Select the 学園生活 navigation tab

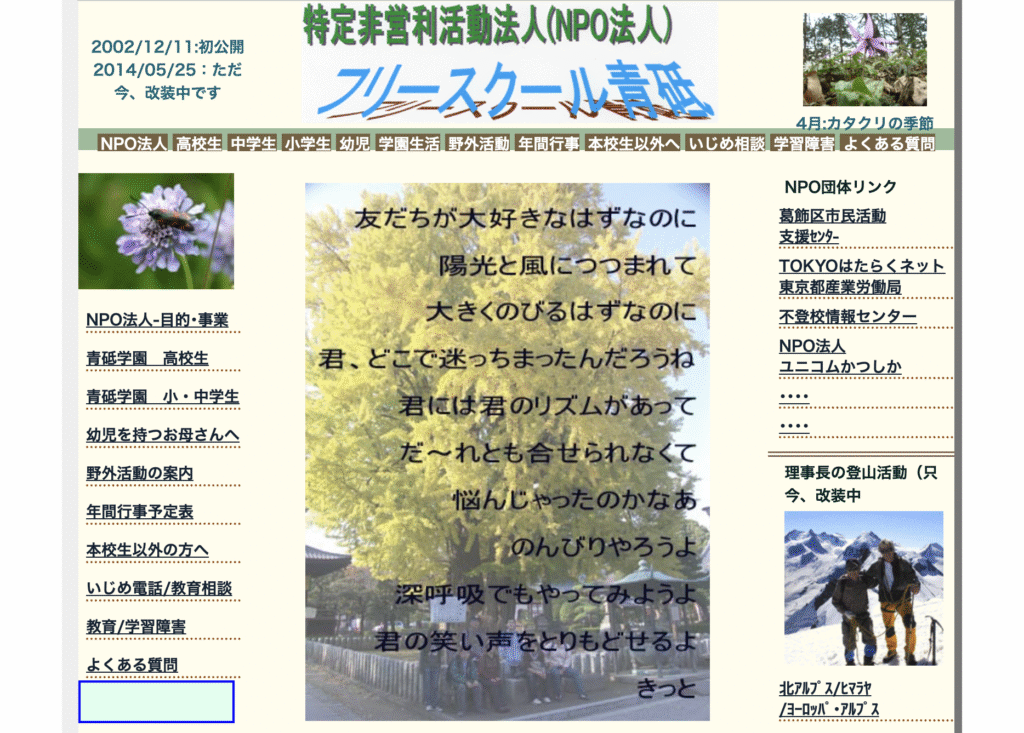pyautogui.click(x=410, y=144)
